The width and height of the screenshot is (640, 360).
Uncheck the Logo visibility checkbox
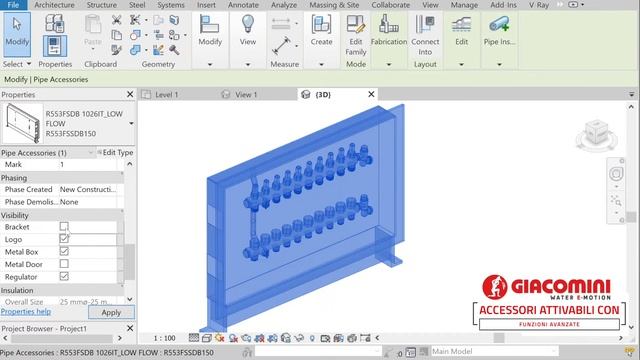click(64, 239)
